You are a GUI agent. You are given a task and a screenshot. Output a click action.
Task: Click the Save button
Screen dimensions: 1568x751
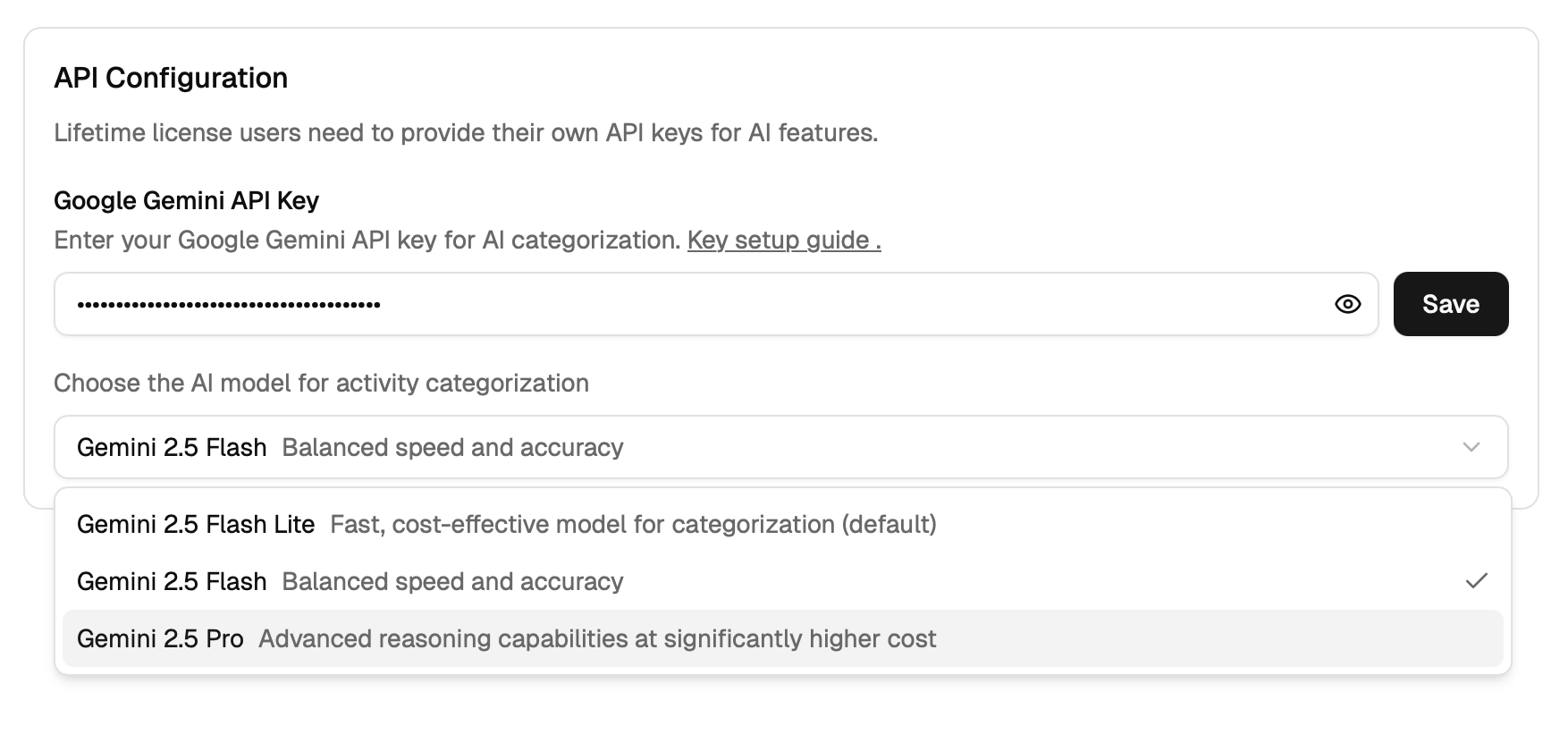pos(1450,304)
